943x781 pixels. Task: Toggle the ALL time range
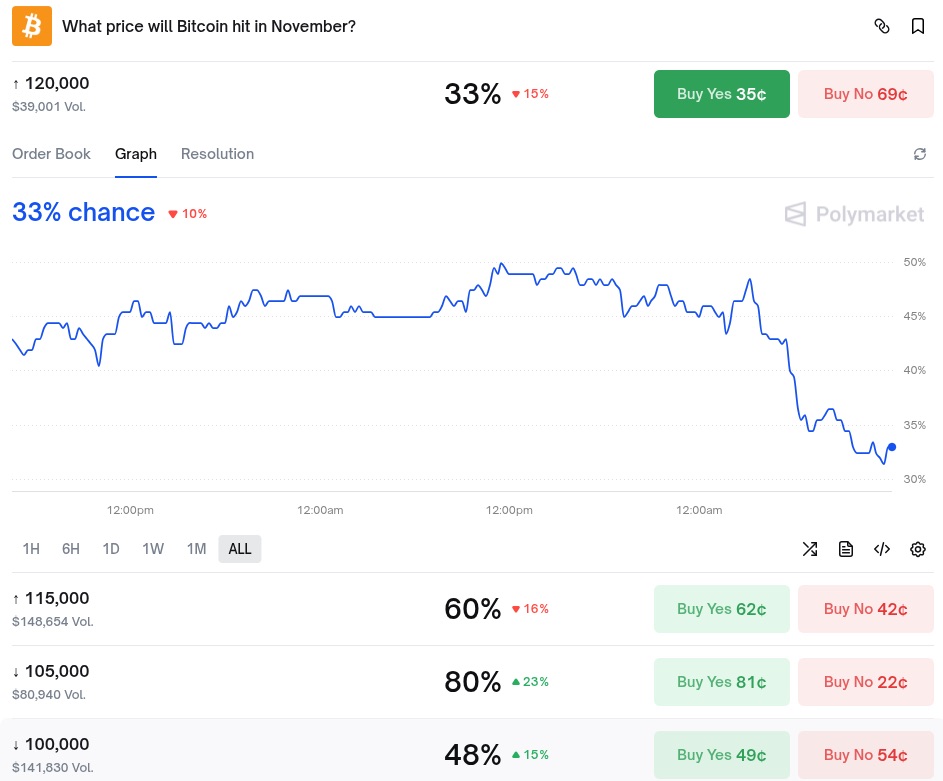pos(239,549)
